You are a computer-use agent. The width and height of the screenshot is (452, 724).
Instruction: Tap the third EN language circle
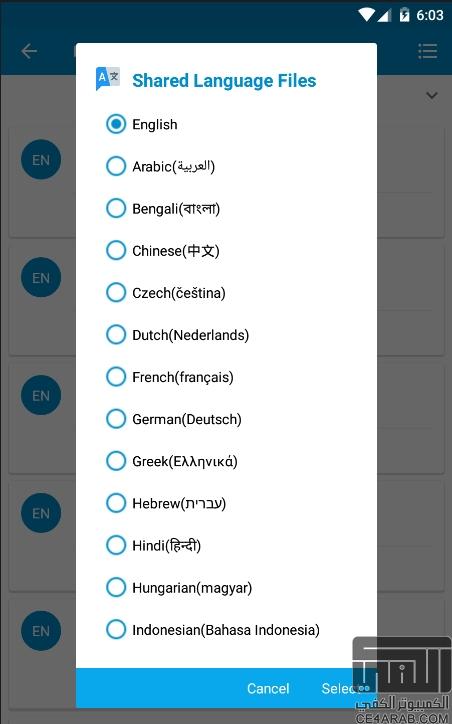click(41, 395)
